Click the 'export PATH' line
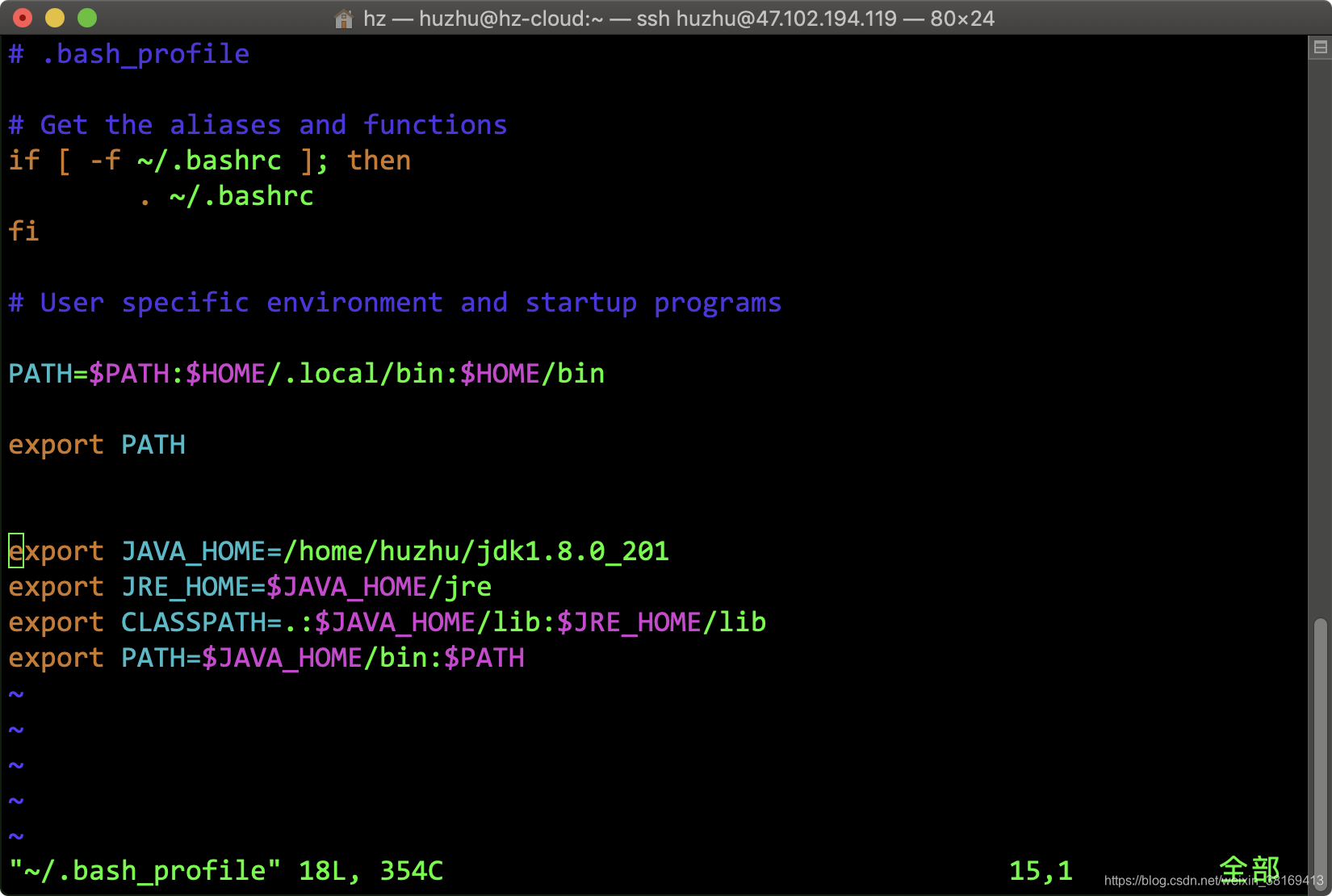 (x=97, y=445)
